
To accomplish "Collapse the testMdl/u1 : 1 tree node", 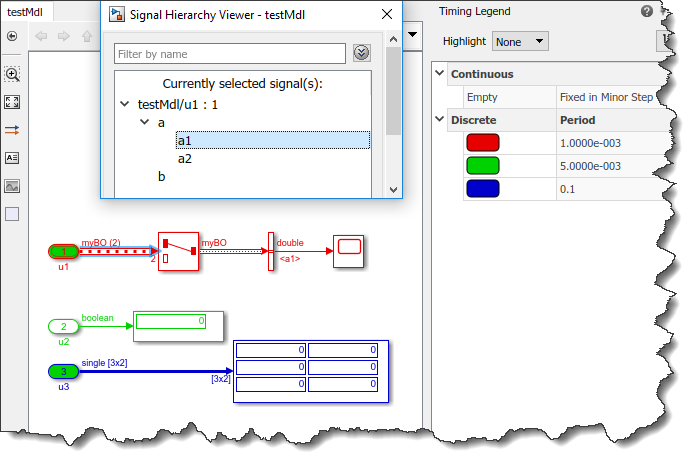I will click(x=124, y=103).
